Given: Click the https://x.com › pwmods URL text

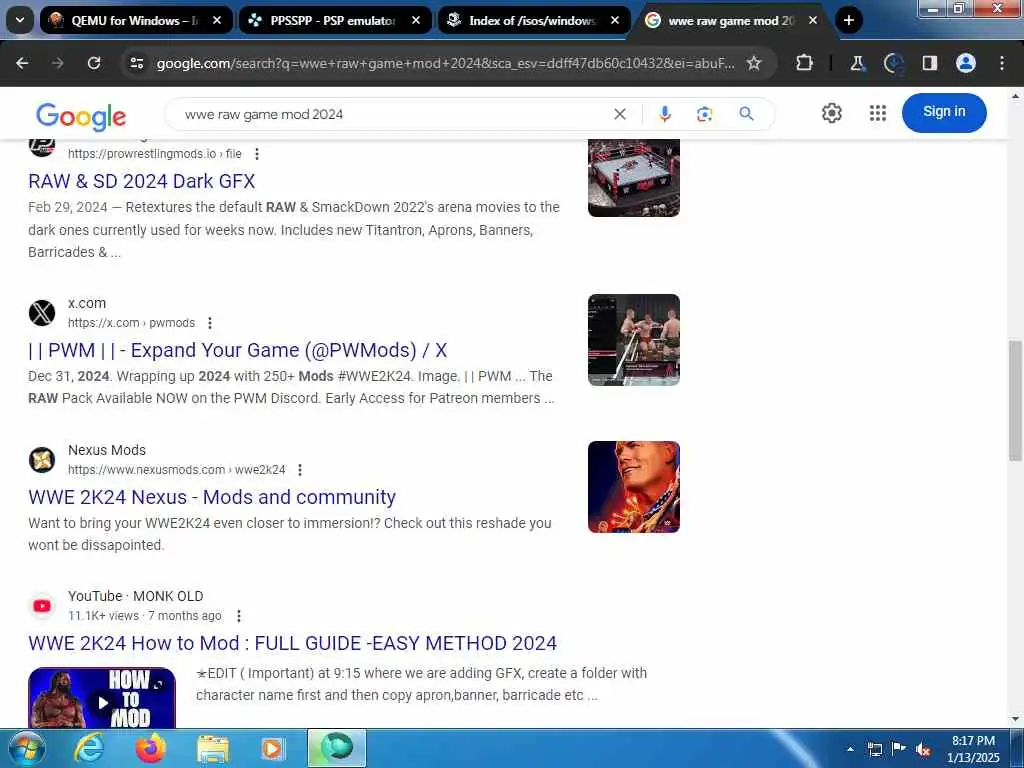Looking at the screenshot, I should point(131,323).
